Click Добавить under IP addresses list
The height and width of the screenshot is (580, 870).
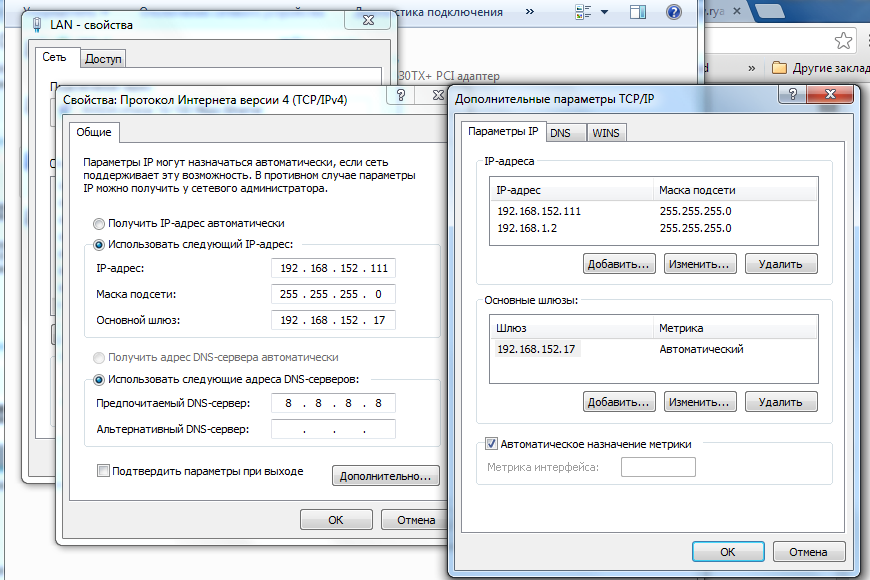(x=619, y=264)
